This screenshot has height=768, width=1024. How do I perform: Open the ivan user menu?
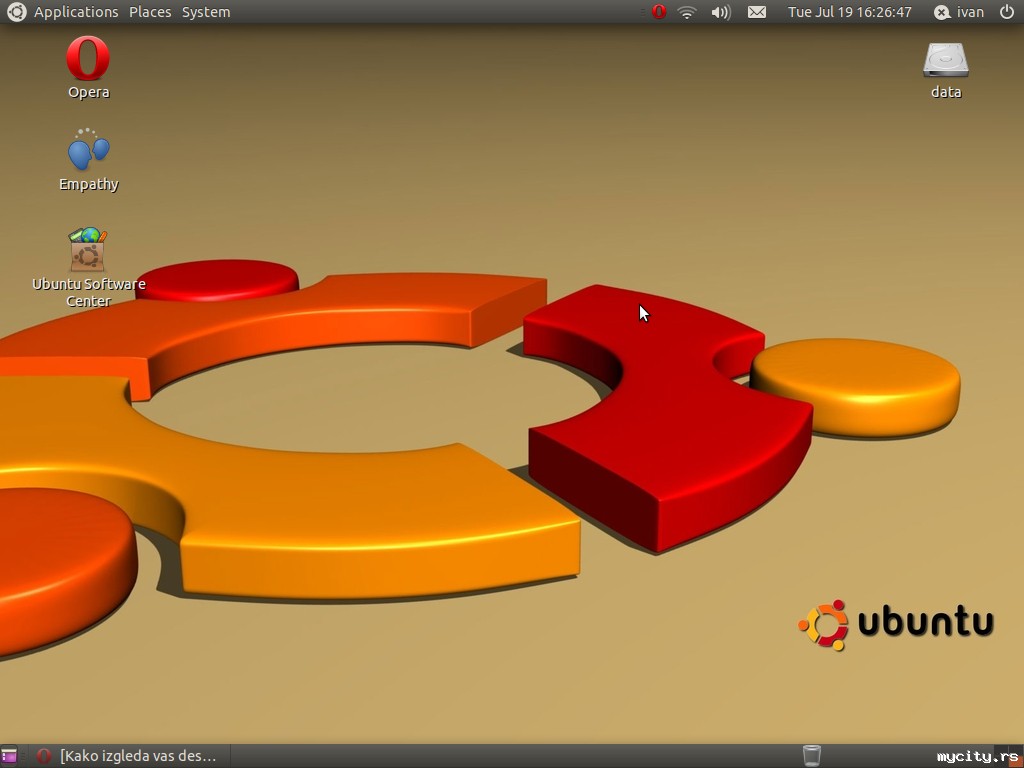(959, 12)
